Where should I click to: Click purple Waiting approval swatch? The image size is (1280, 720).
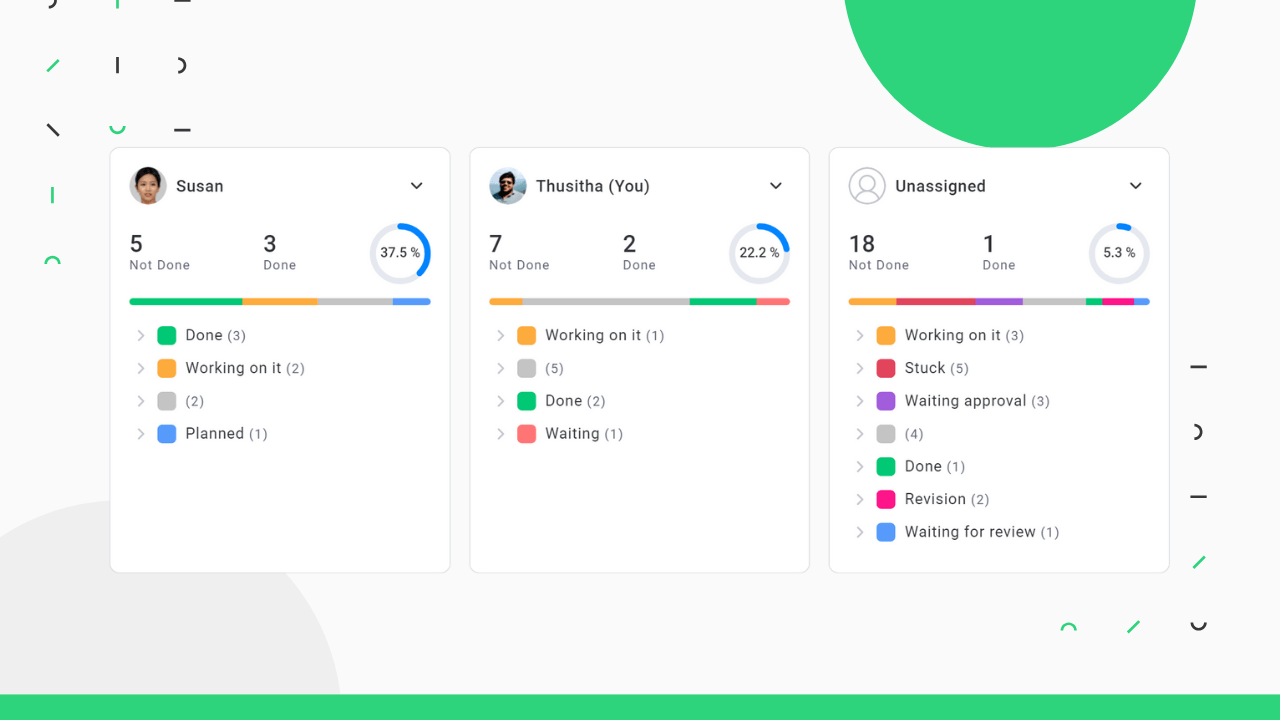(x=886, y=401)
